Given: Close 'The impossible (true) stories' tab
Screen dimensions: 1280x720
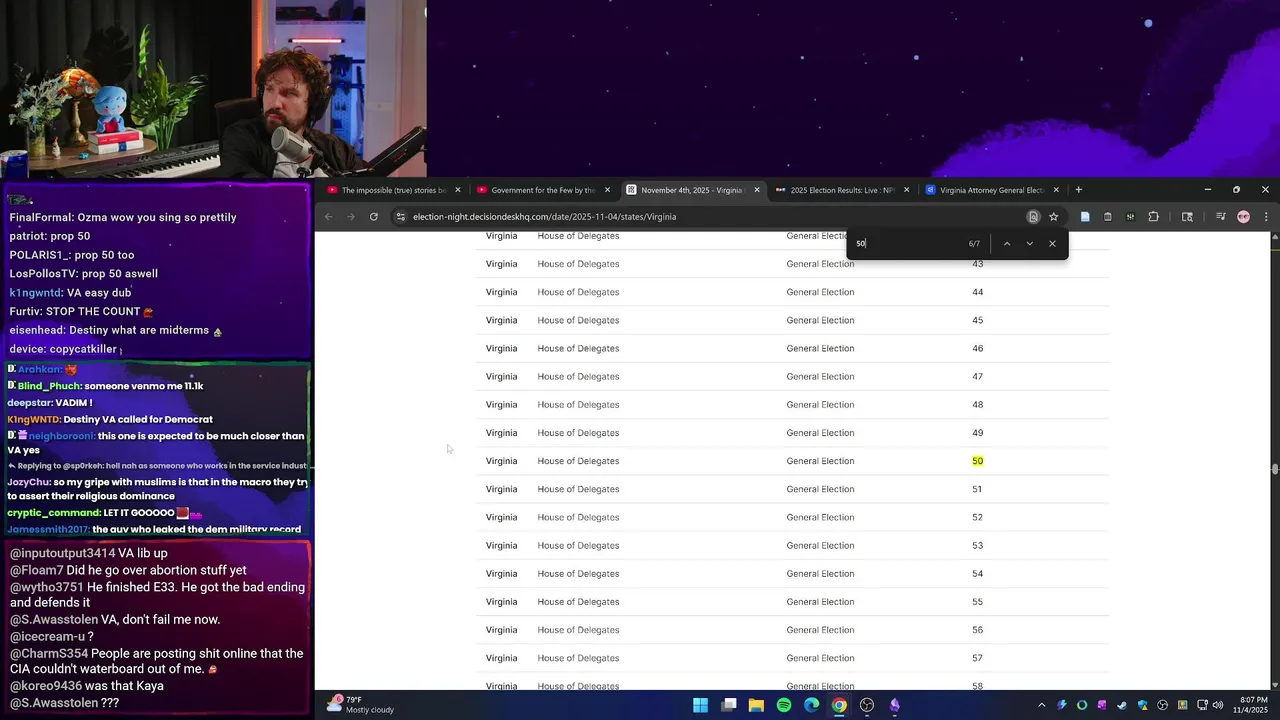Looking at the screenshot, I should (458, 190).
